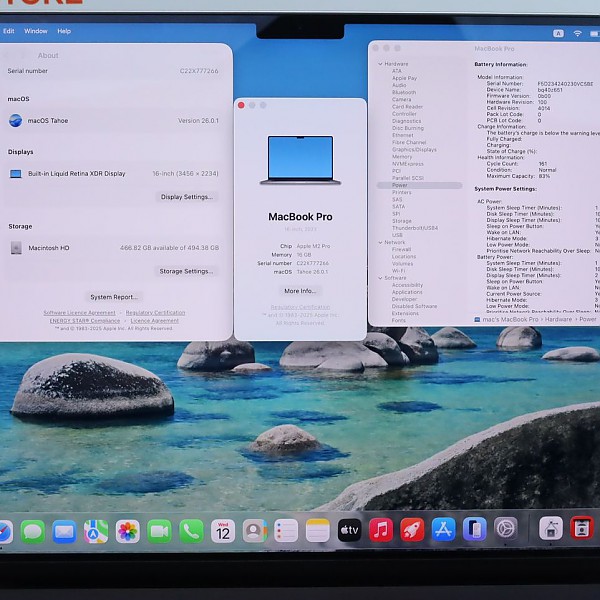Screen dimensions: 600x600
Task: Open Calendar icon in the dock
Action: [x=223, y=531]
